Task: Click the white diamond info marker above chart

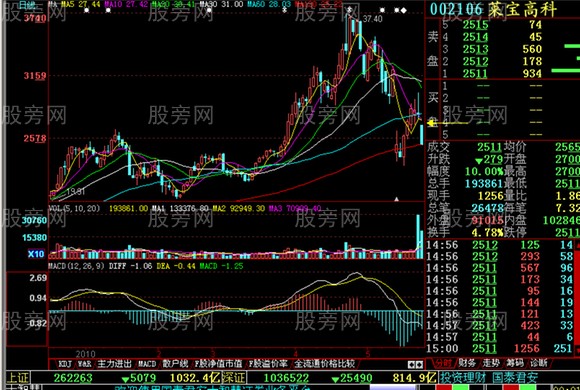Action: [x=404, y=10]
